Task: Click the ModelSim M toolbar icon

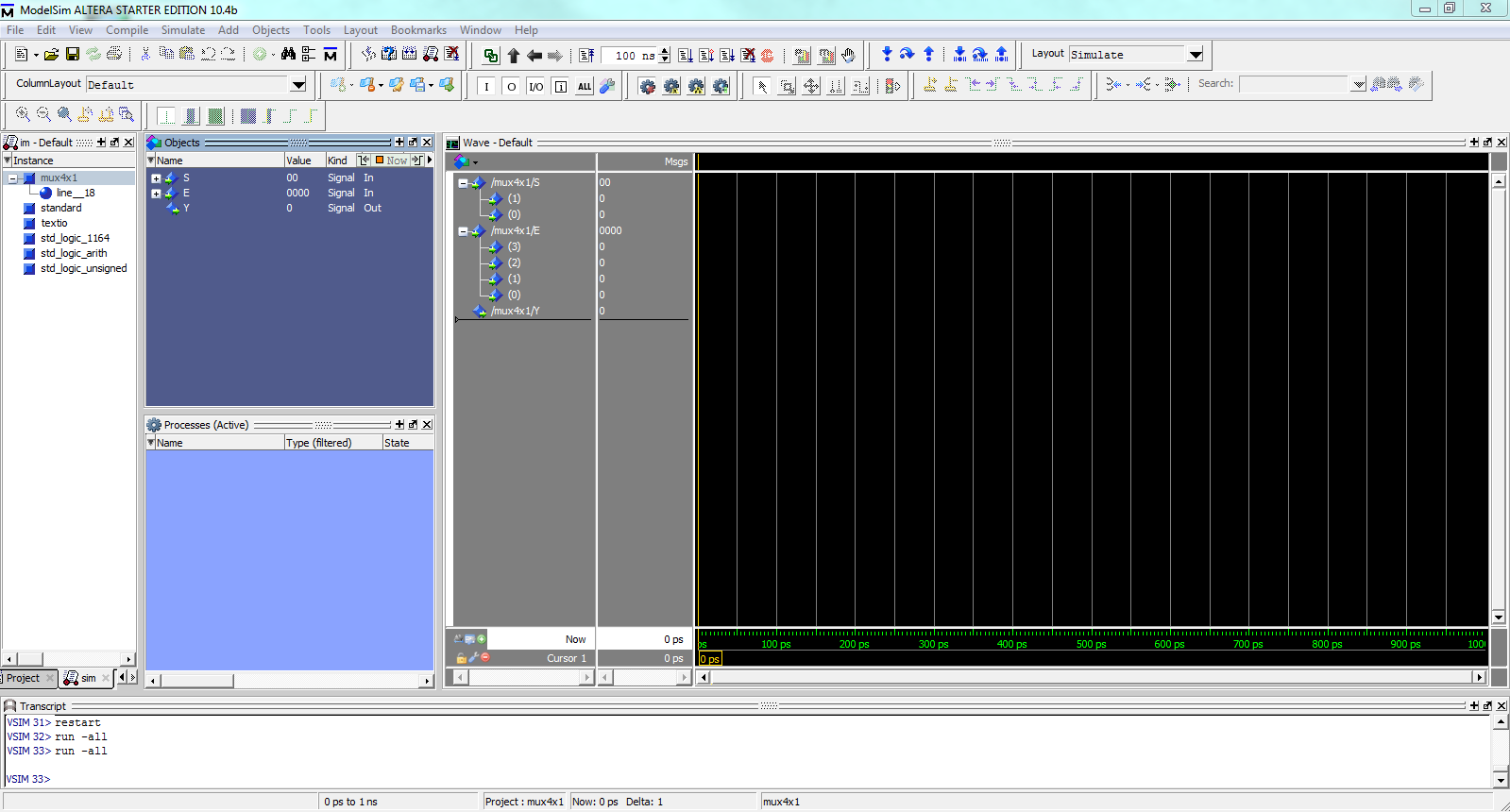Action: tap(331, 55)
